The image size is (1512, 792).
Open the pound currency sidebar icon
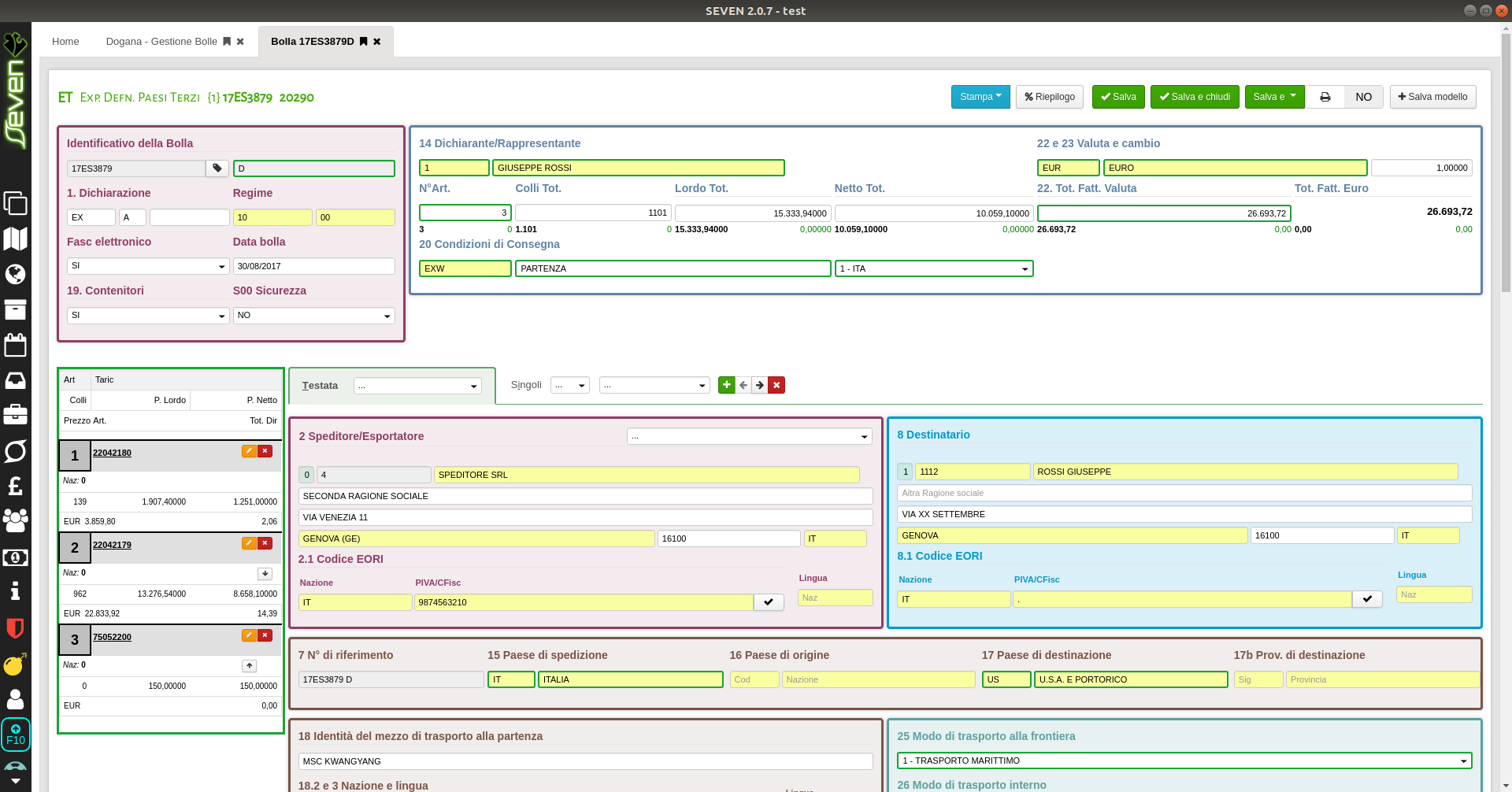[x=15, y=486]
